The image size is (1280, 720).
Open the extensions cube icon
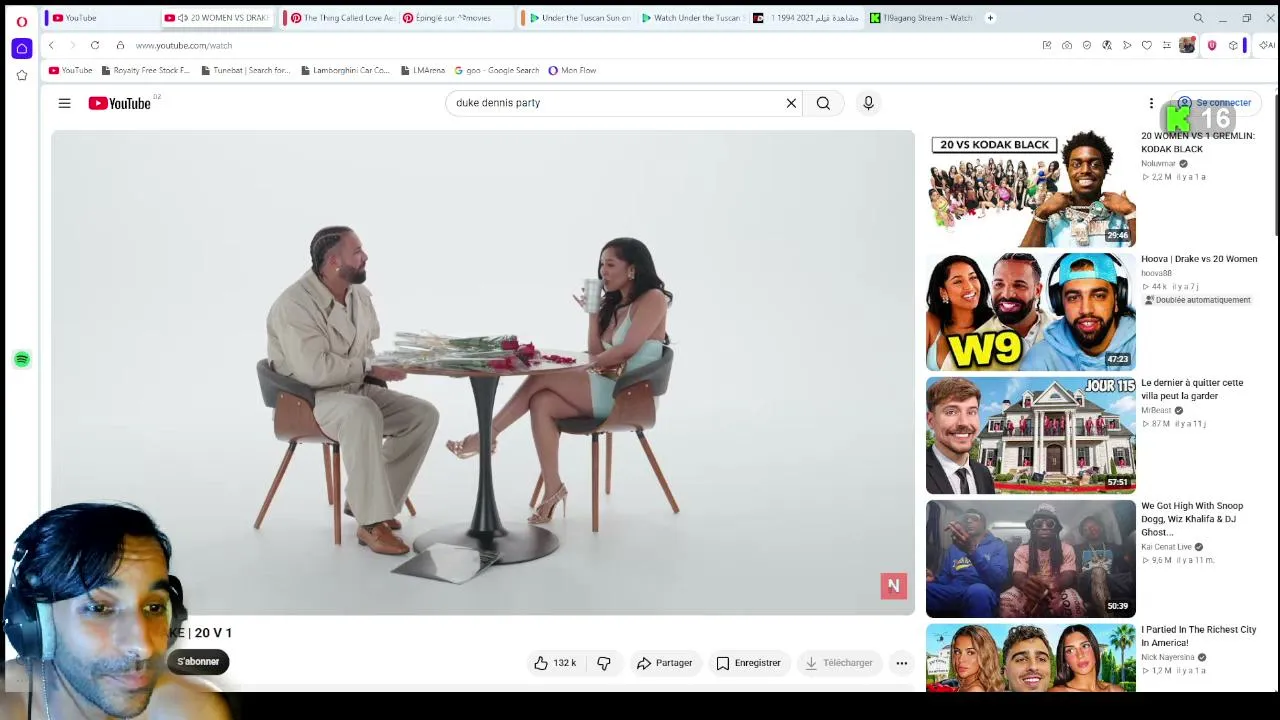click(1233, 45)
